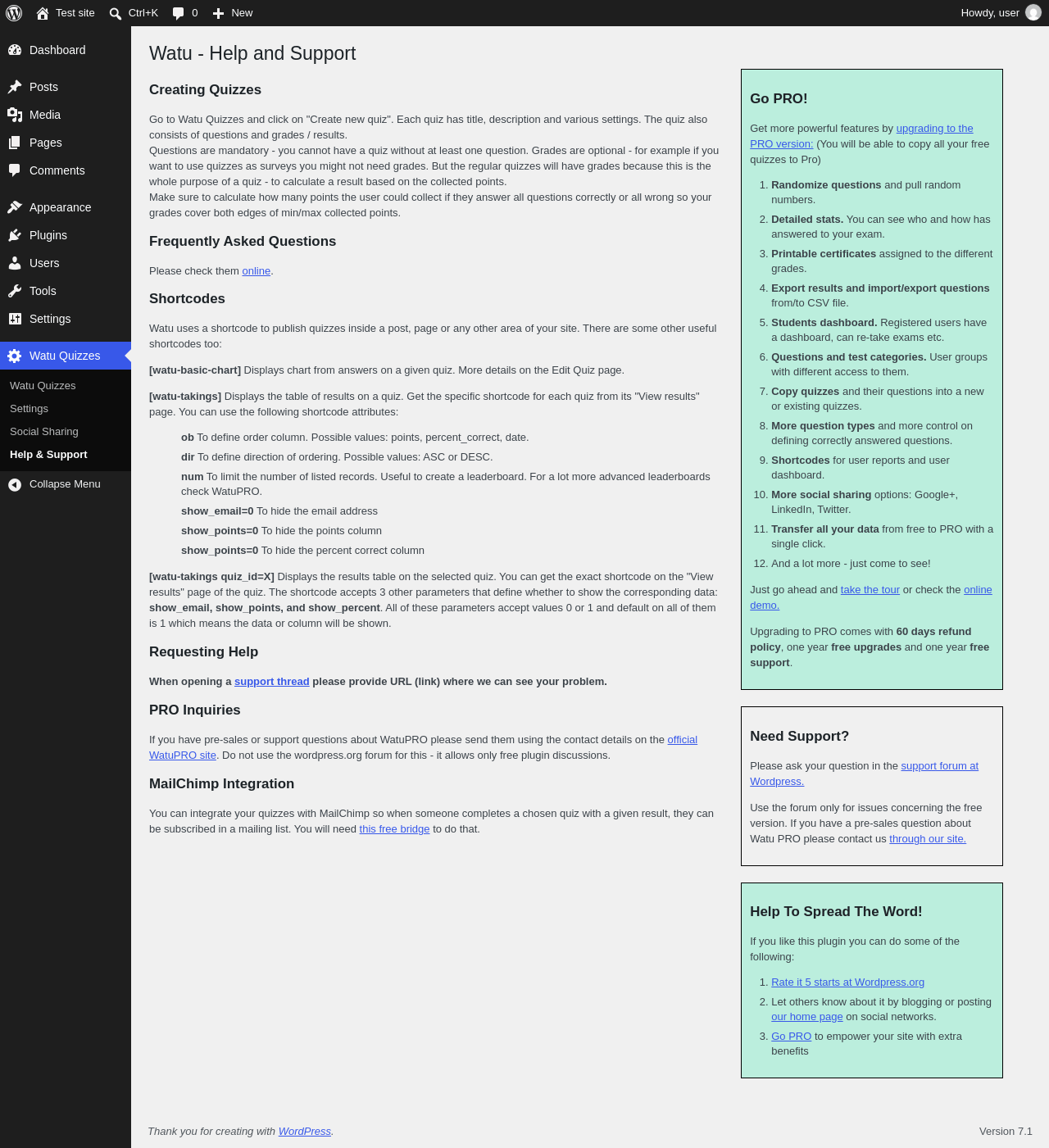
Task: Click the Settings sliders icon
Action: pos(15,319)
